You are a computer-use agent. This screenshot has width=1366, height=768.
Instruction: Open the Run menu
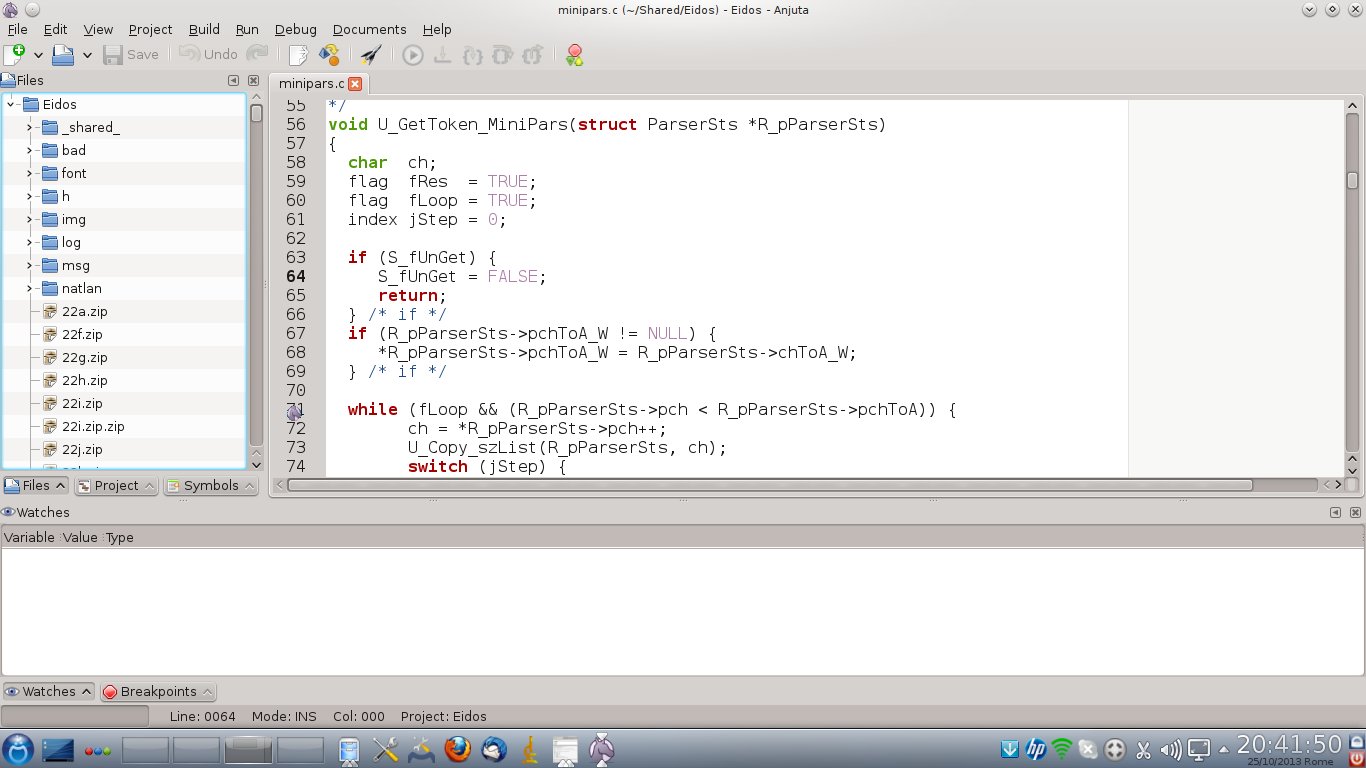pyautogui.click(x=247, y=29)
